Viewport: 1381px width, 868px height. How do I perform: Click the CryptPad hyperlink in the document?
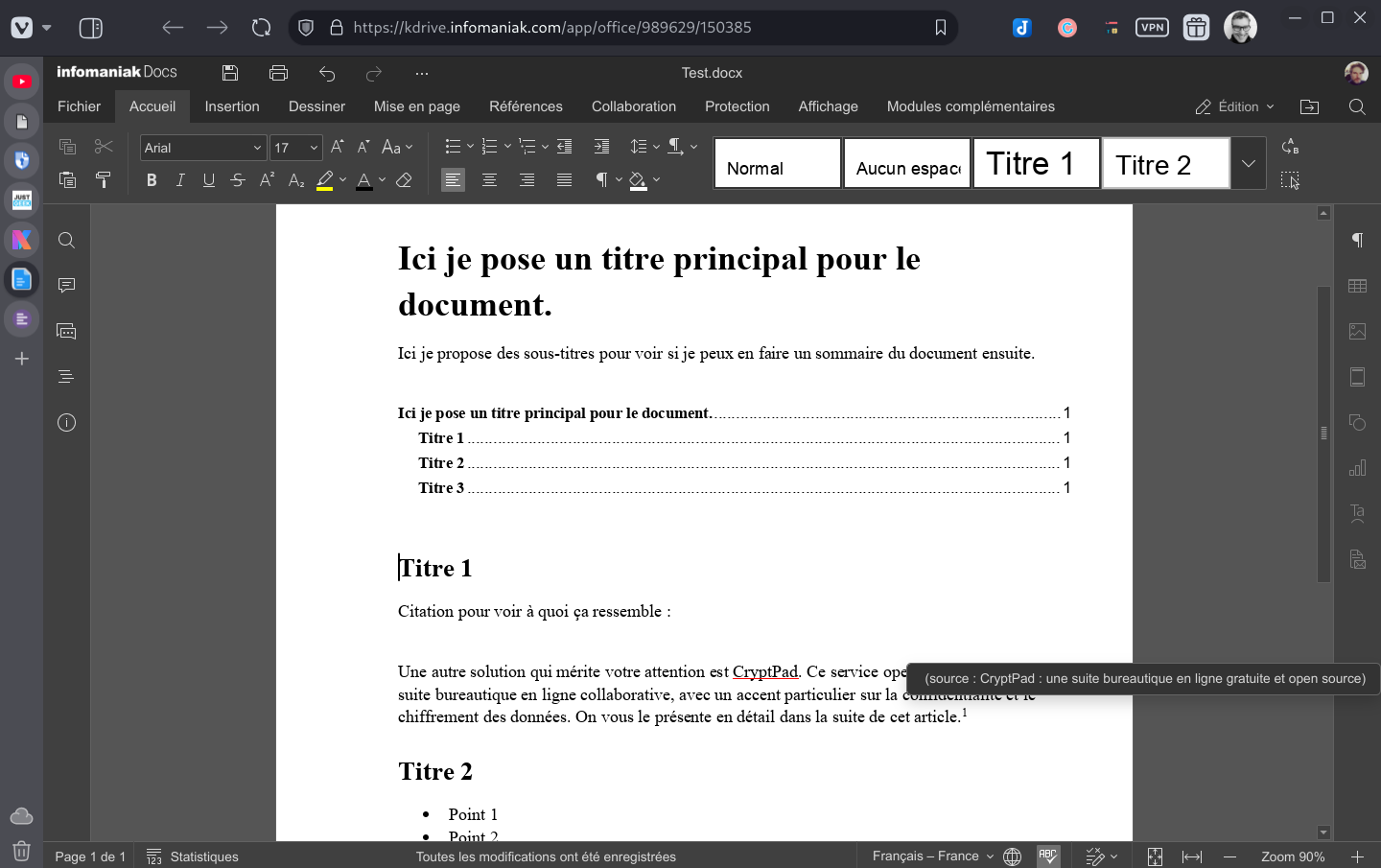tap(764, 671)
